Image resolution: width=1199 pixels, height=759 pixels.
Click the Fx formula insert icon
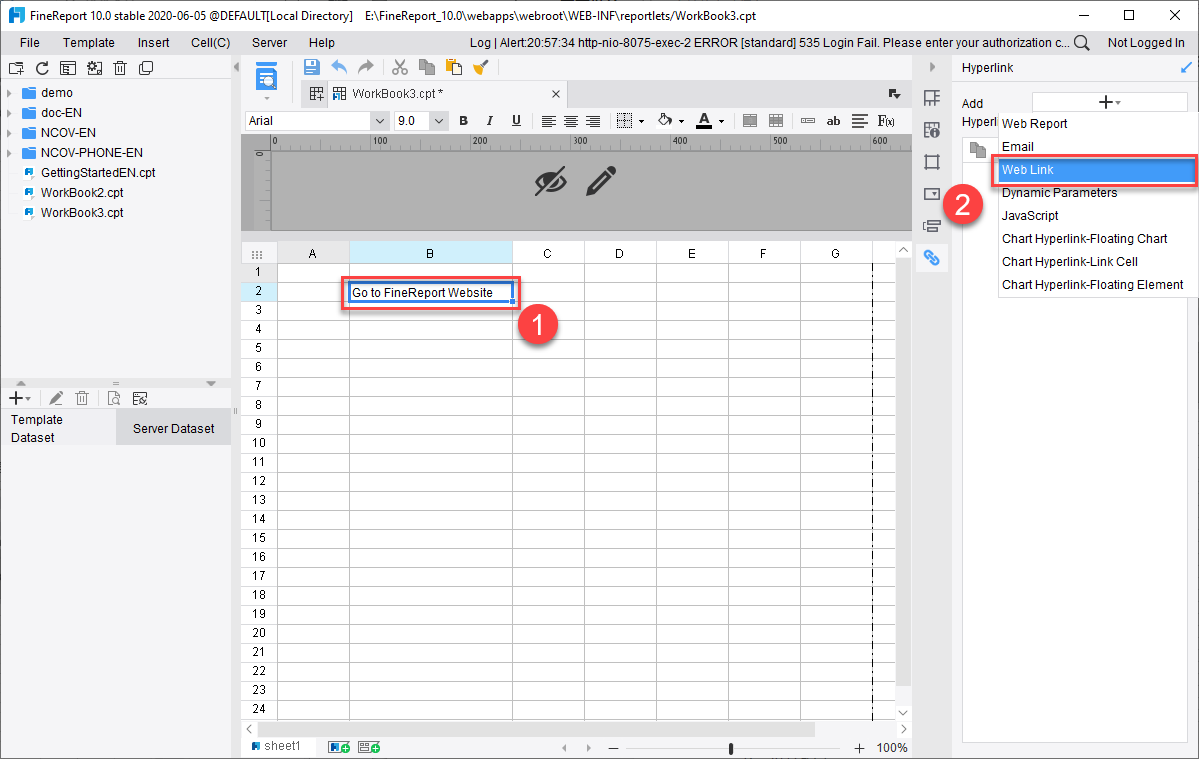pos(886,121)
